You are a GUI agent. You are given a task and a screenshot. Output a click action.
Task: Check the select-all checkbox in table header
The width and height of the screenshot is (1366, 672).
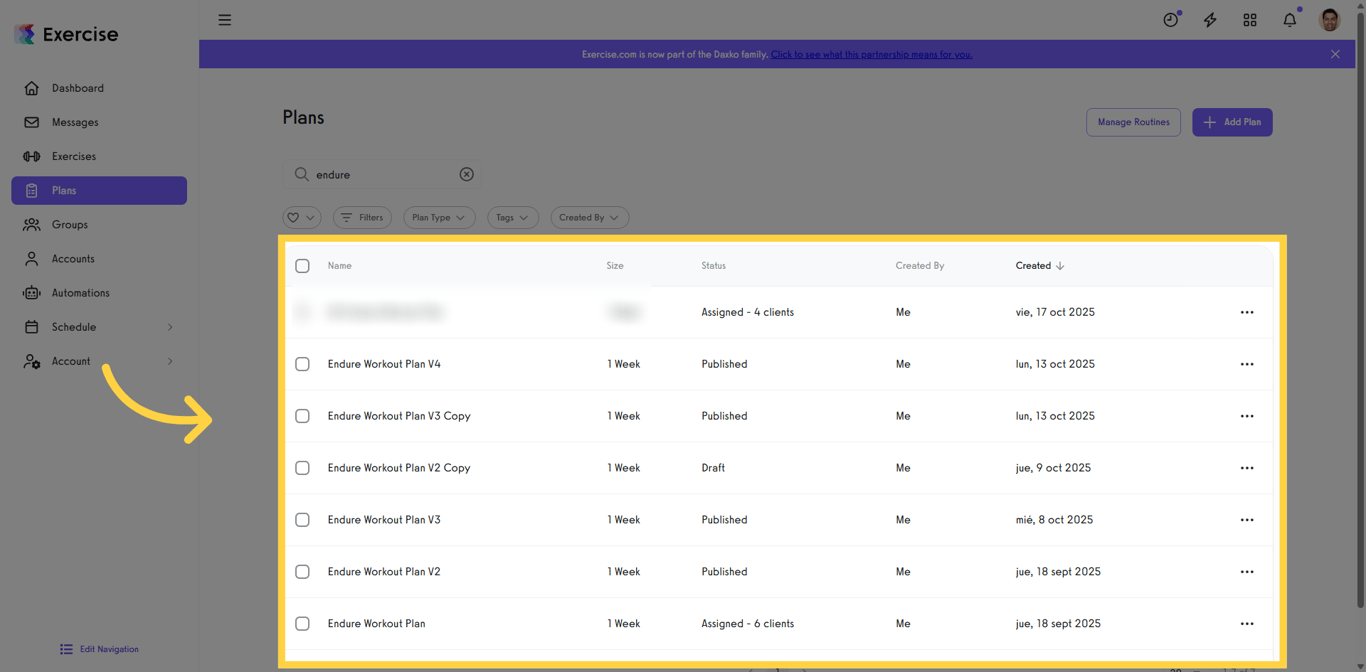[302, 265]
